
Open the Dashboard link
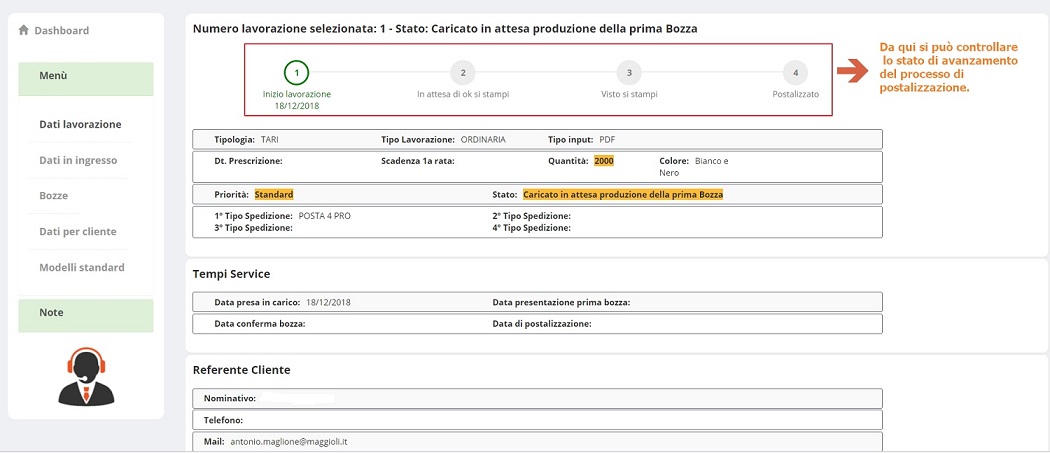(x=61, y=31)
